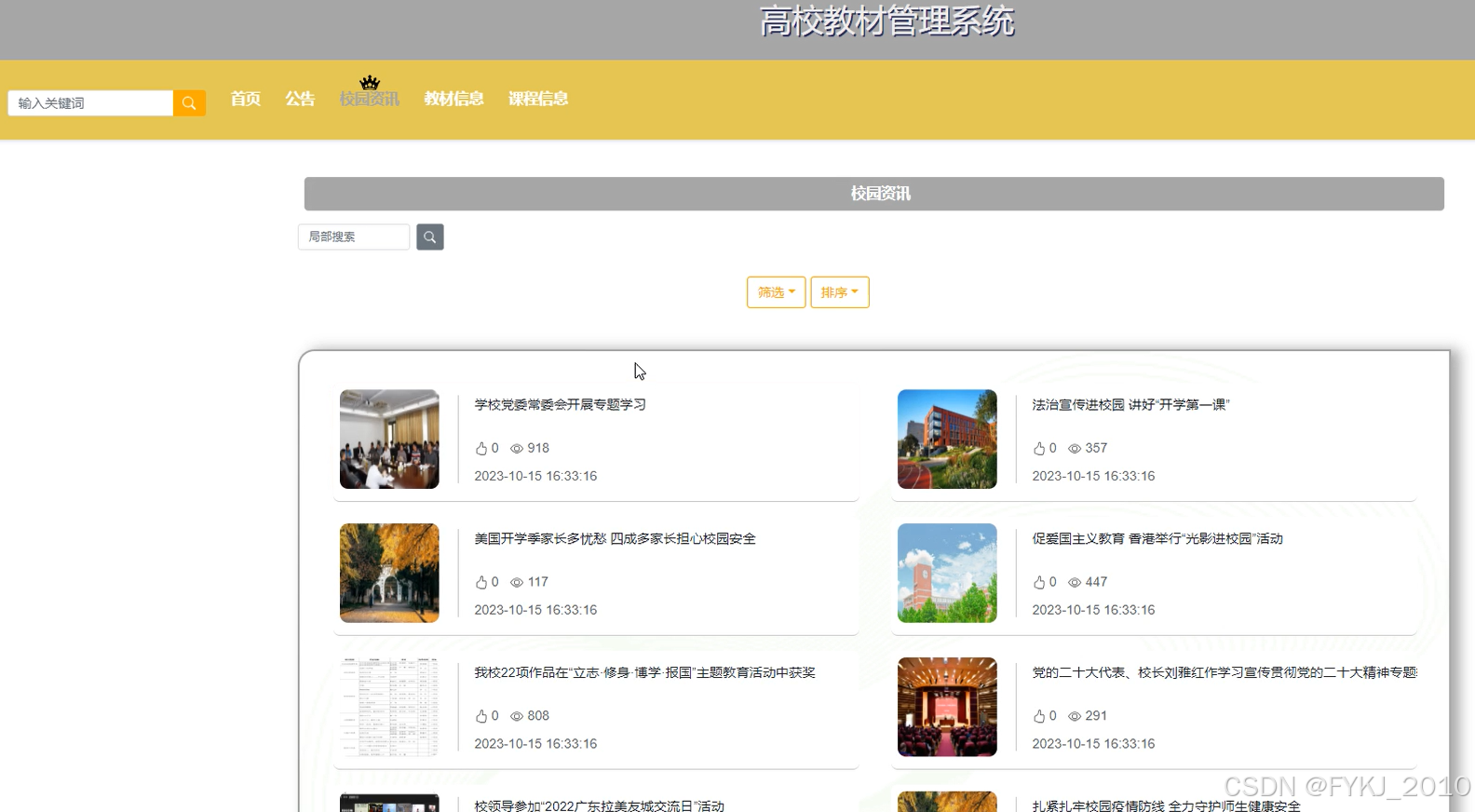Like the 我校22项作品 article

pos(481,716)
